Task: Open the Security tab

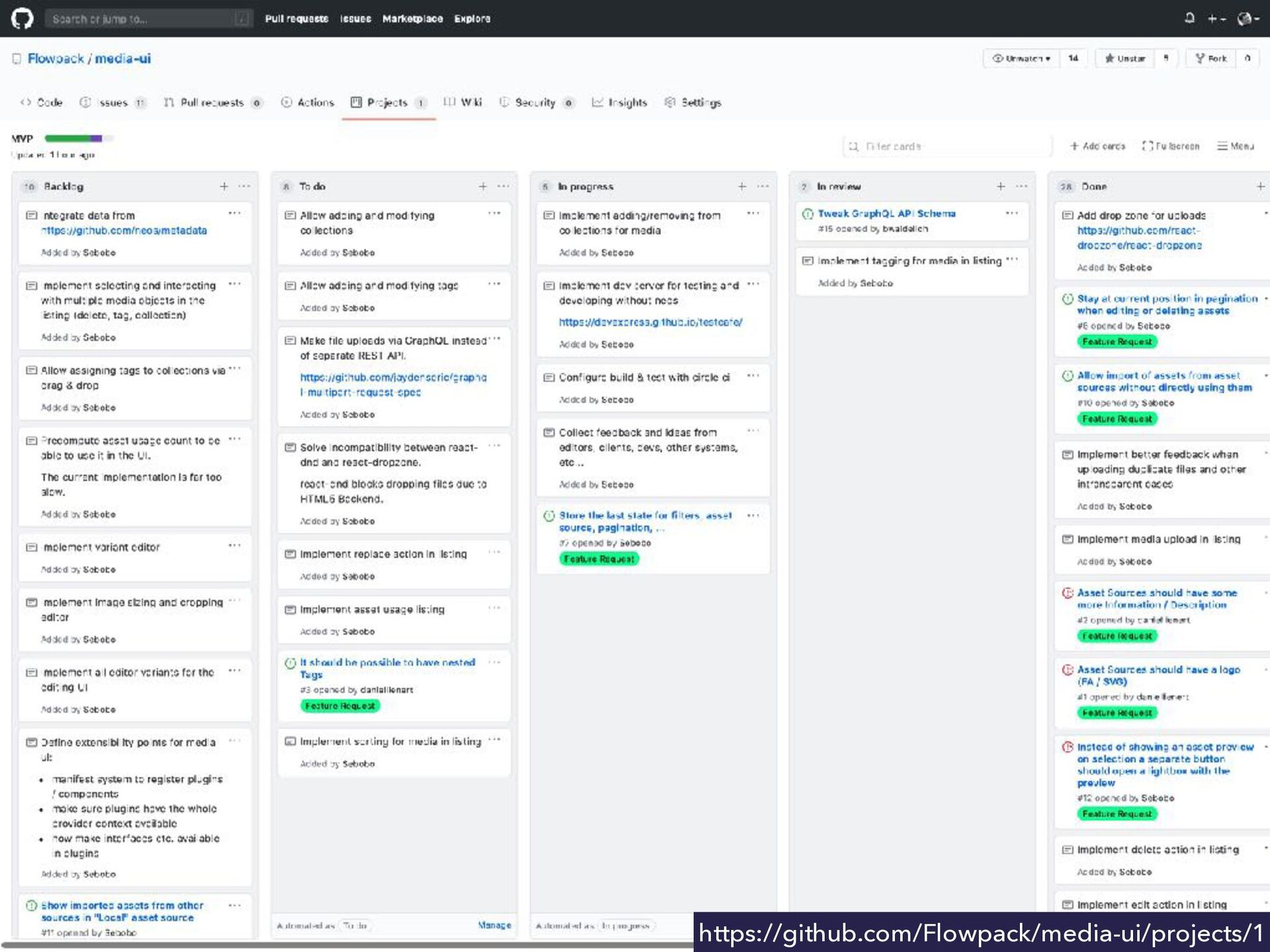Action: pos(536,102)
